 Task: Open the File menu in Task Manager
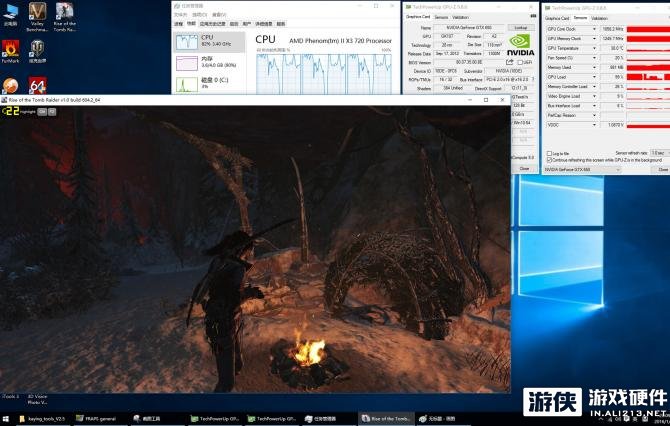180,15
